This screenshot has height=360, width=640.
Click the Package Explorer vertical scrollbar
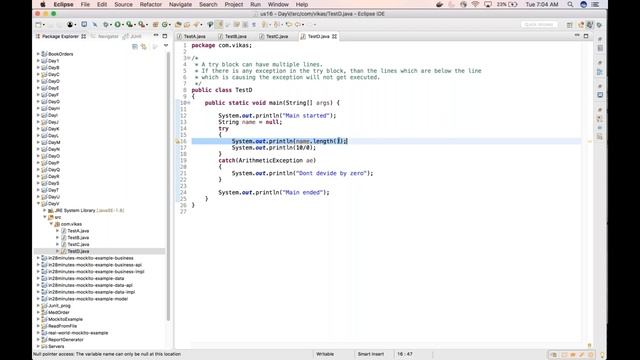tap(168, 186)
